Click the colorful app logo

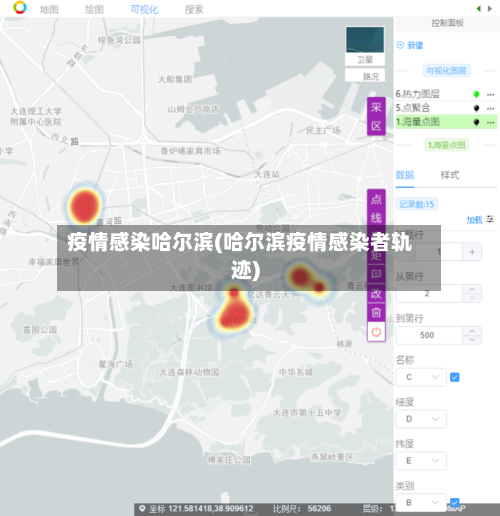[x=20, y=8]
